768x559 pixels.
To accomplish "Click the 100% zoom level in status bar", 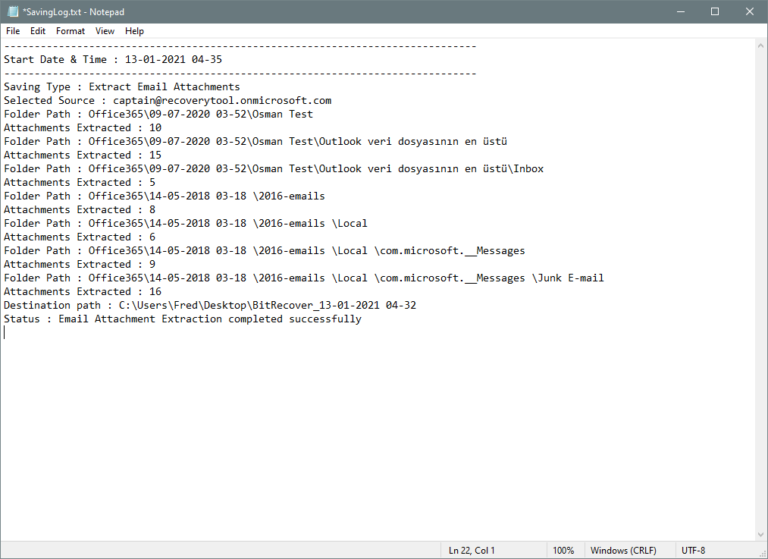I will tap(563, 550).
